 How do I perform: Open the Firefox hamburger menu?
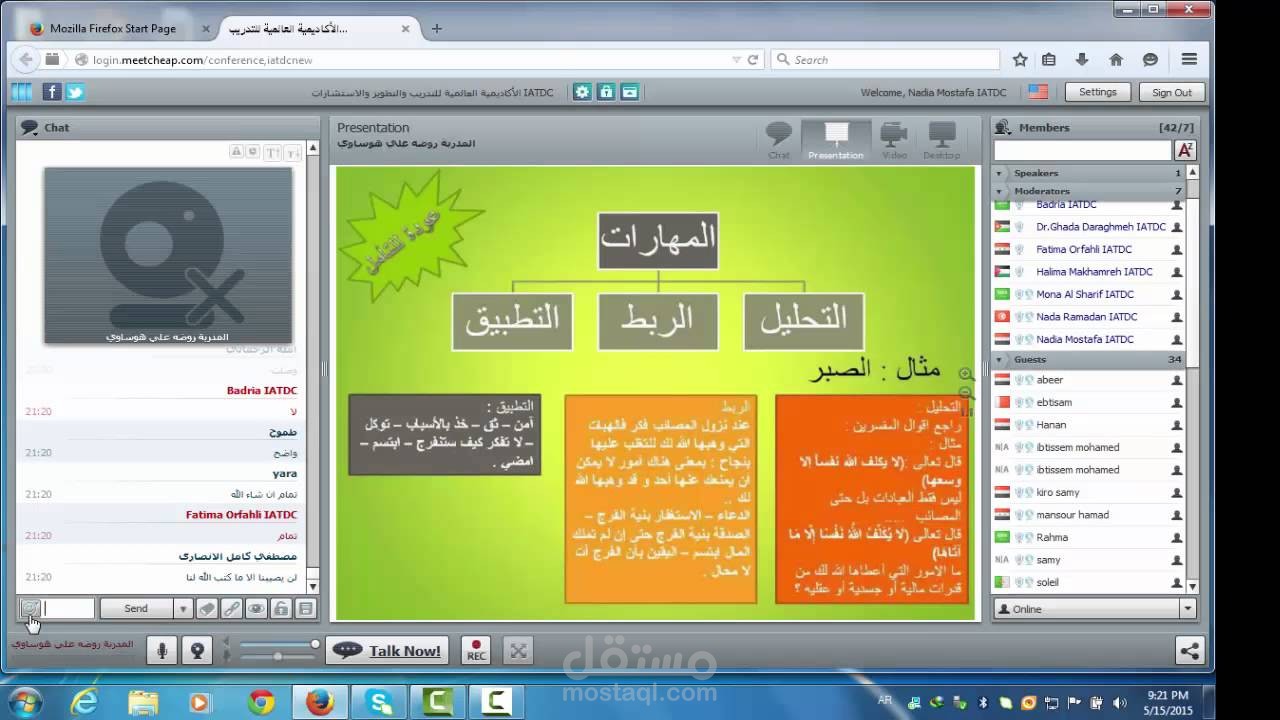point(1189,60)
